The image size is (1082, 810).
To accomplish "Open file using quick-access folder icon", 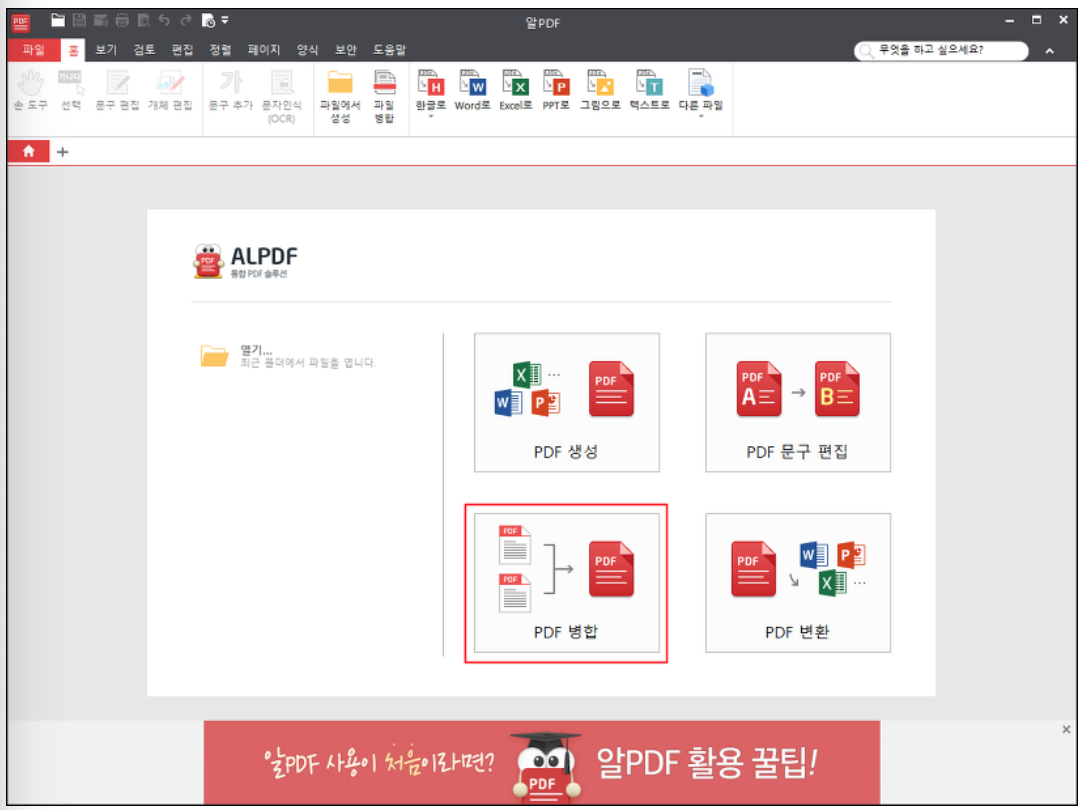I will click(x=58, y=21).
